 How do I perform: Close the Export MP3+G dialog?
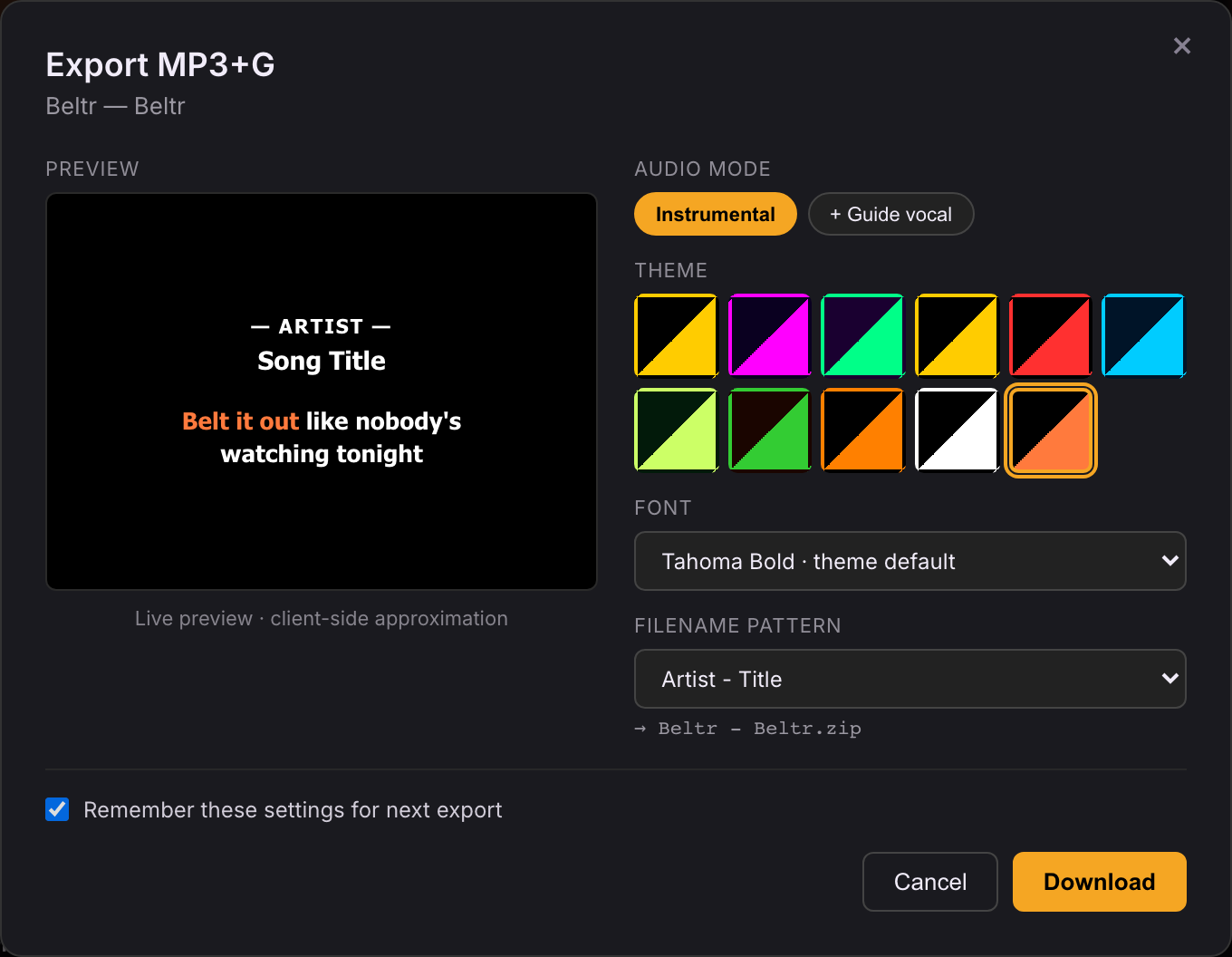pos(1181,45)
